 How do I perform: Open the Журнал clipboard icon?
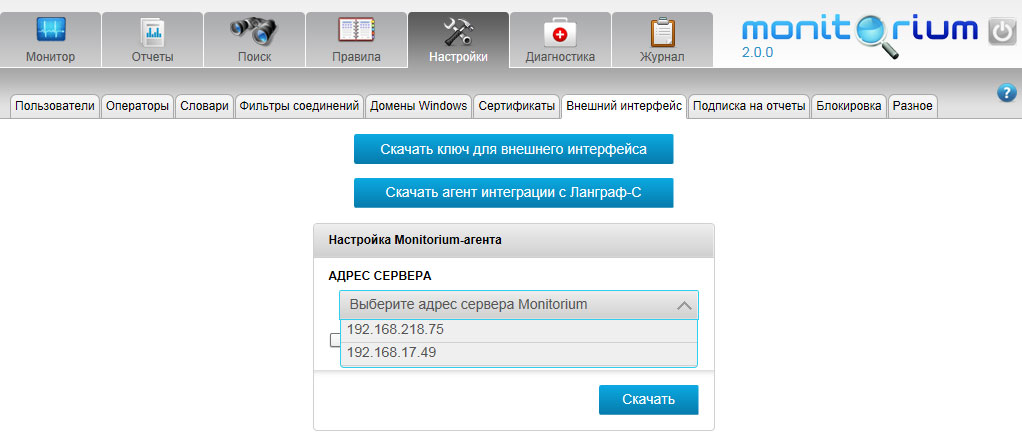pyautogui.click(x=662, y=31)
